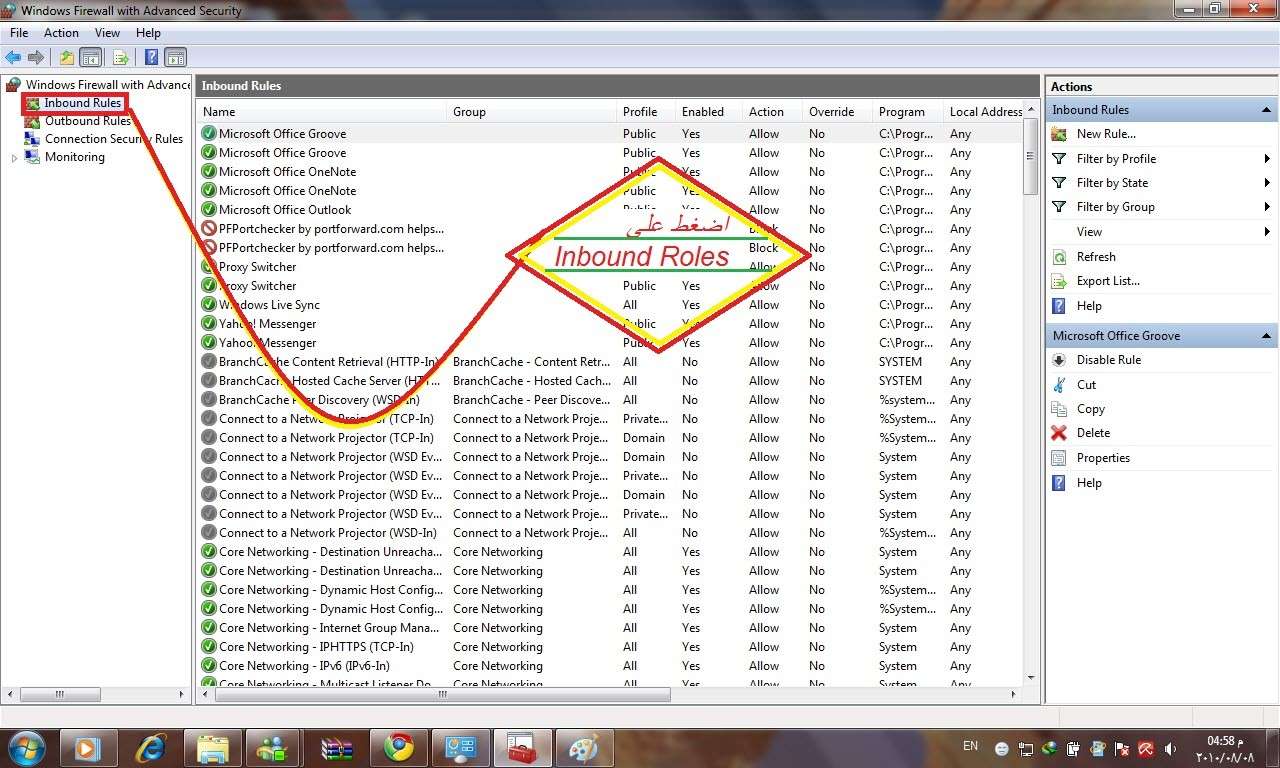Open WinRAR from the taskbar
Viewport: 1280px width, 768px height.
[x=337, y=747]
